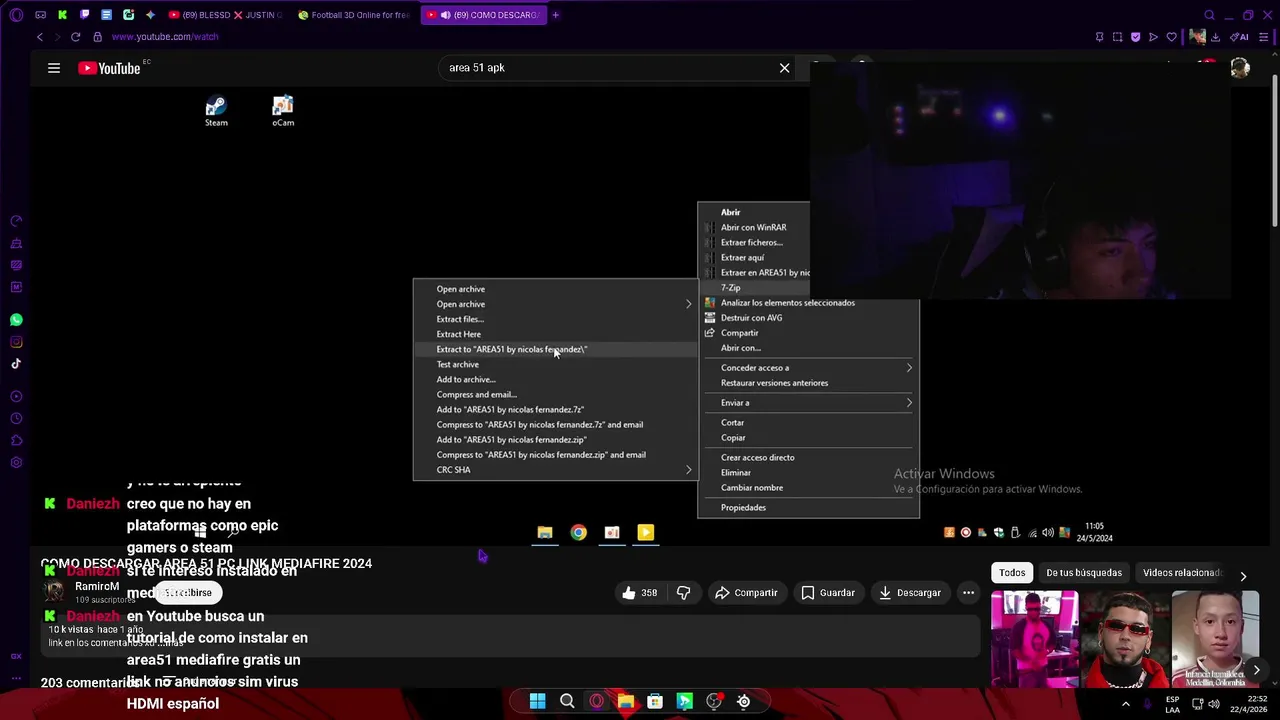This screenshot has width=1280, height=720.
Task: Open the Opera GX menu logo
Action: pos(16,15)
